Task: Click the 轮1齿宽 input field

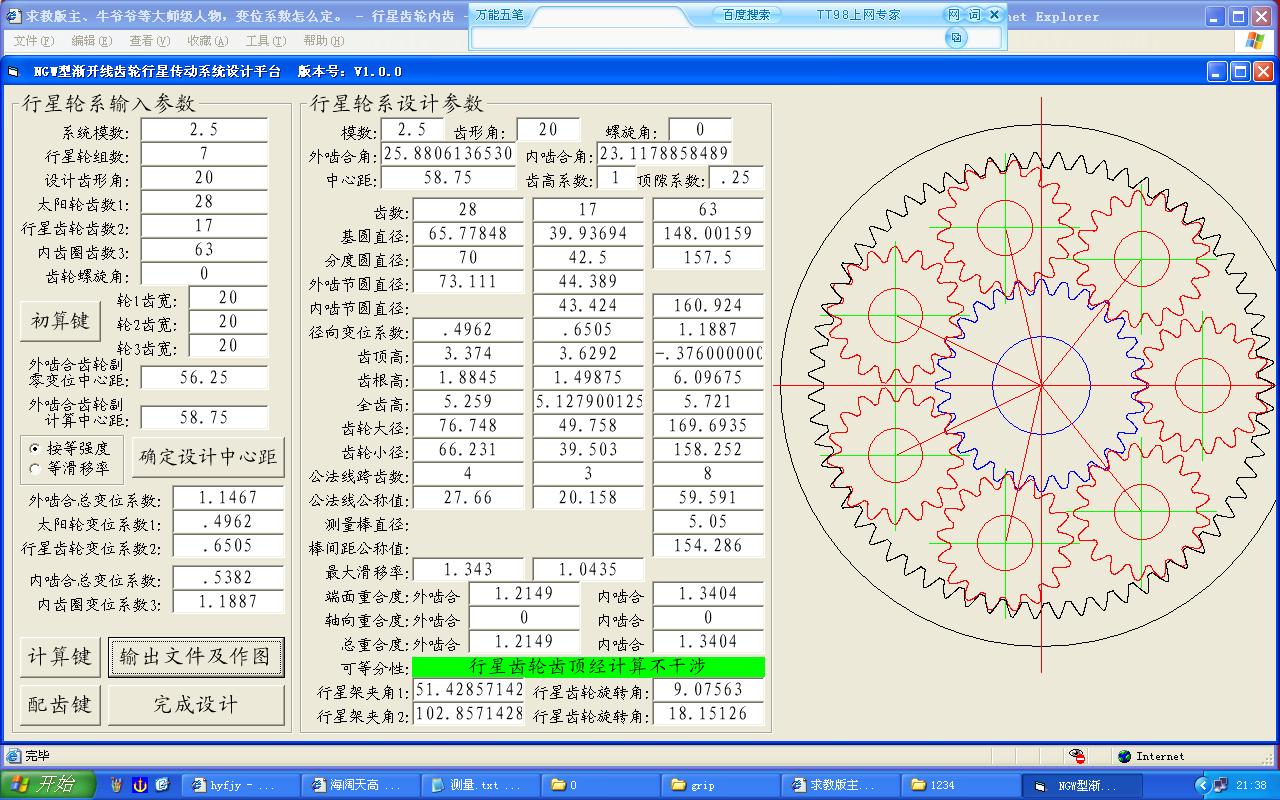Action: pos(228,298)
